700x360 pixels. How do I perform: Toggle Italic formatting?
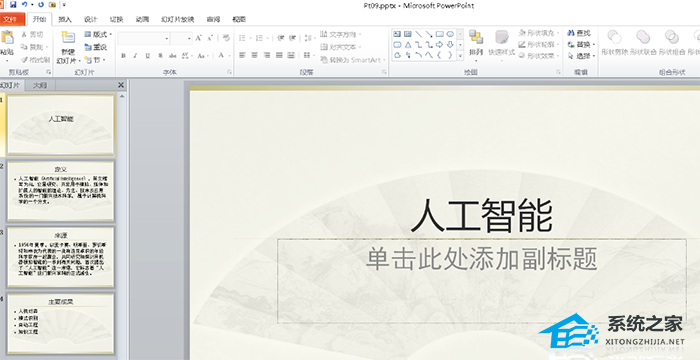(x=136, y=56)
